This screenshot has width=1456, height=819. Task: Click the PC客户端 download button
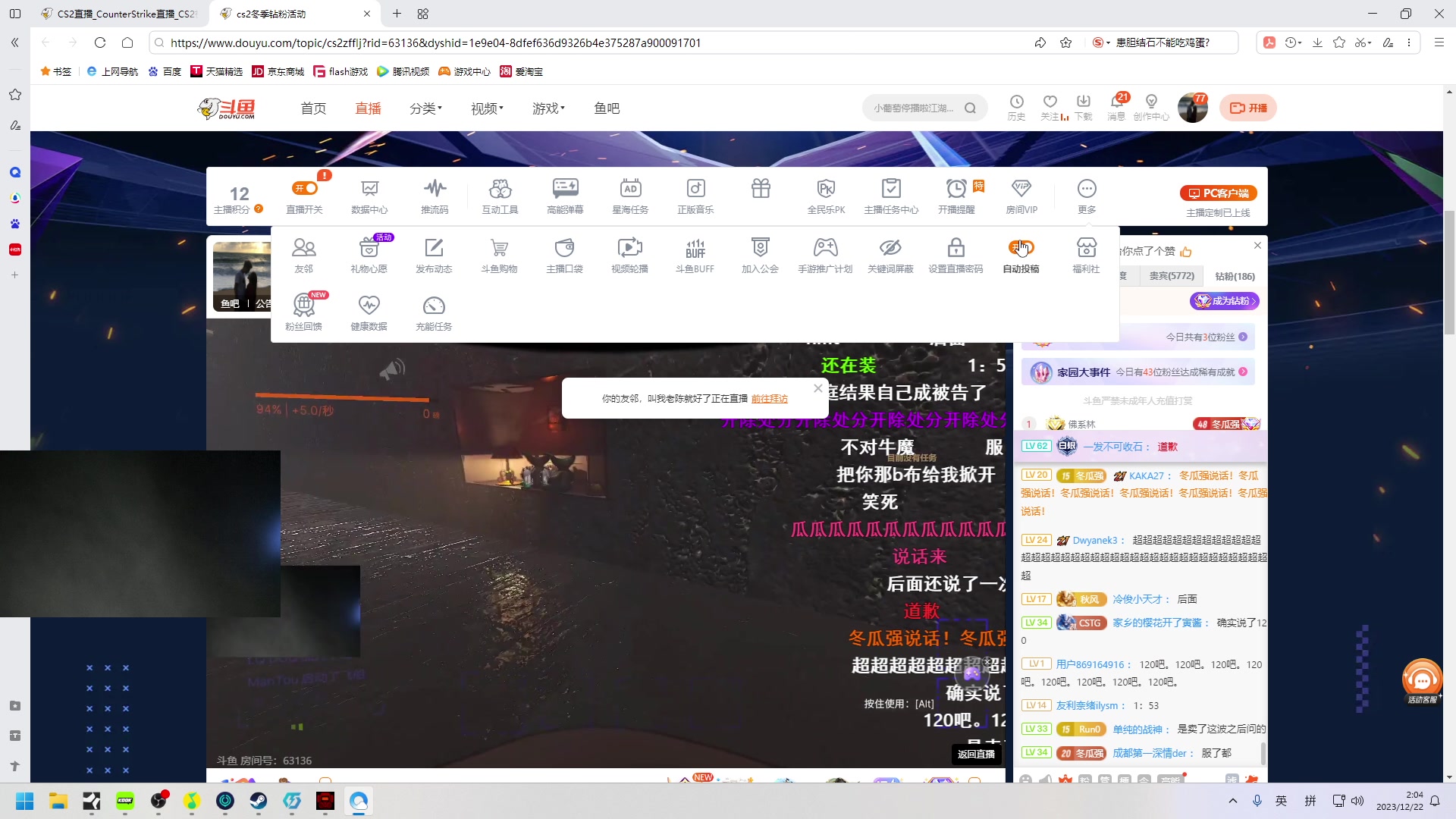[1218, 193]
